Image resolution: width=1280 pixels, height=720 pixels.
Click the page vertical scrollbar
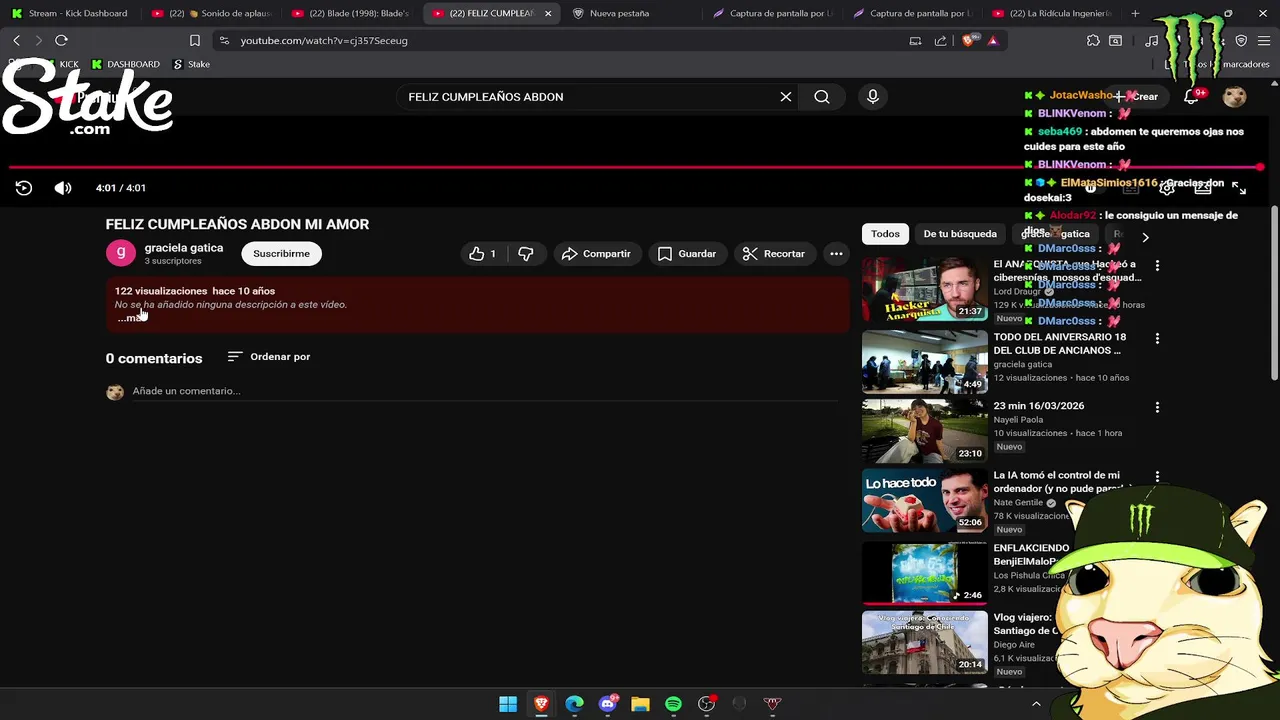pos(1274,292)
